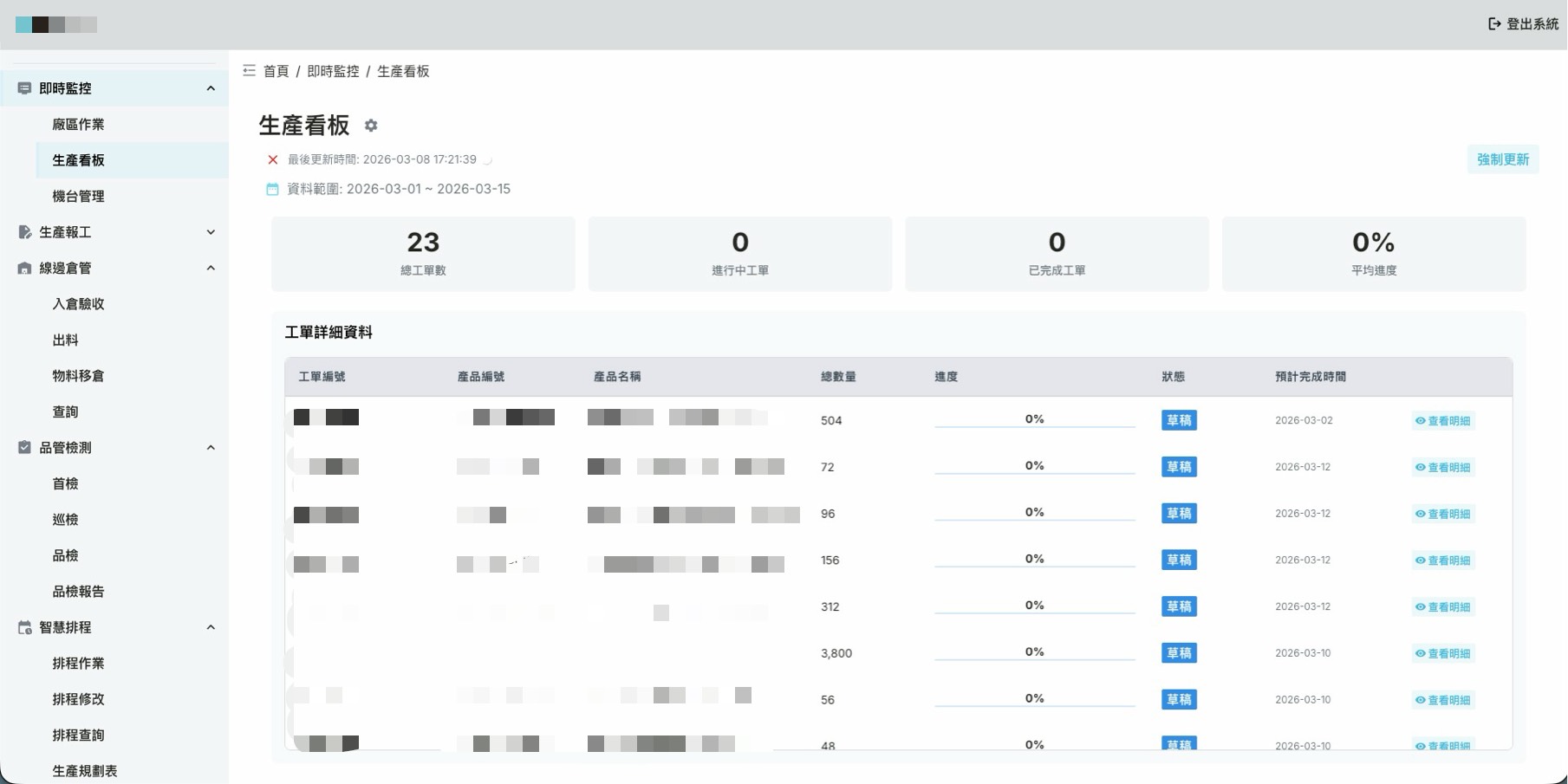Image resolution: width=1568 pixels, height=784 pixels.
Task: Click the settings gear beside 生產看板 title
Action: (371, 126)
